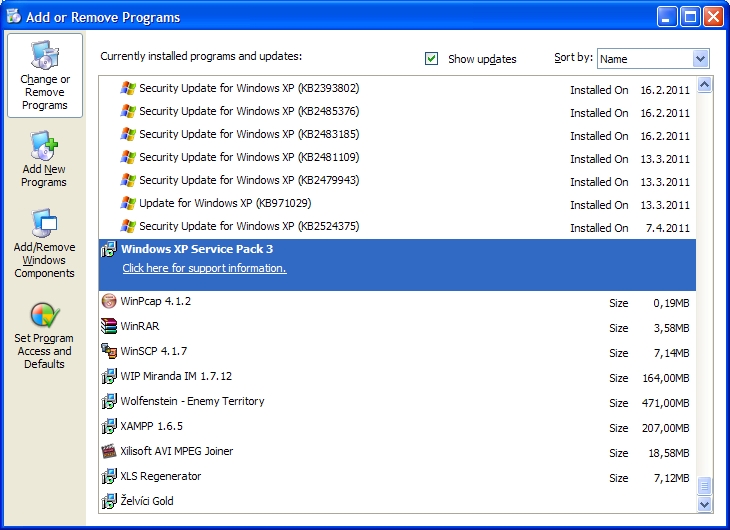730x530 pixels.
Task: Select Xilisoft AVI MPEG Joiner entry
Action: coord(397,451)
